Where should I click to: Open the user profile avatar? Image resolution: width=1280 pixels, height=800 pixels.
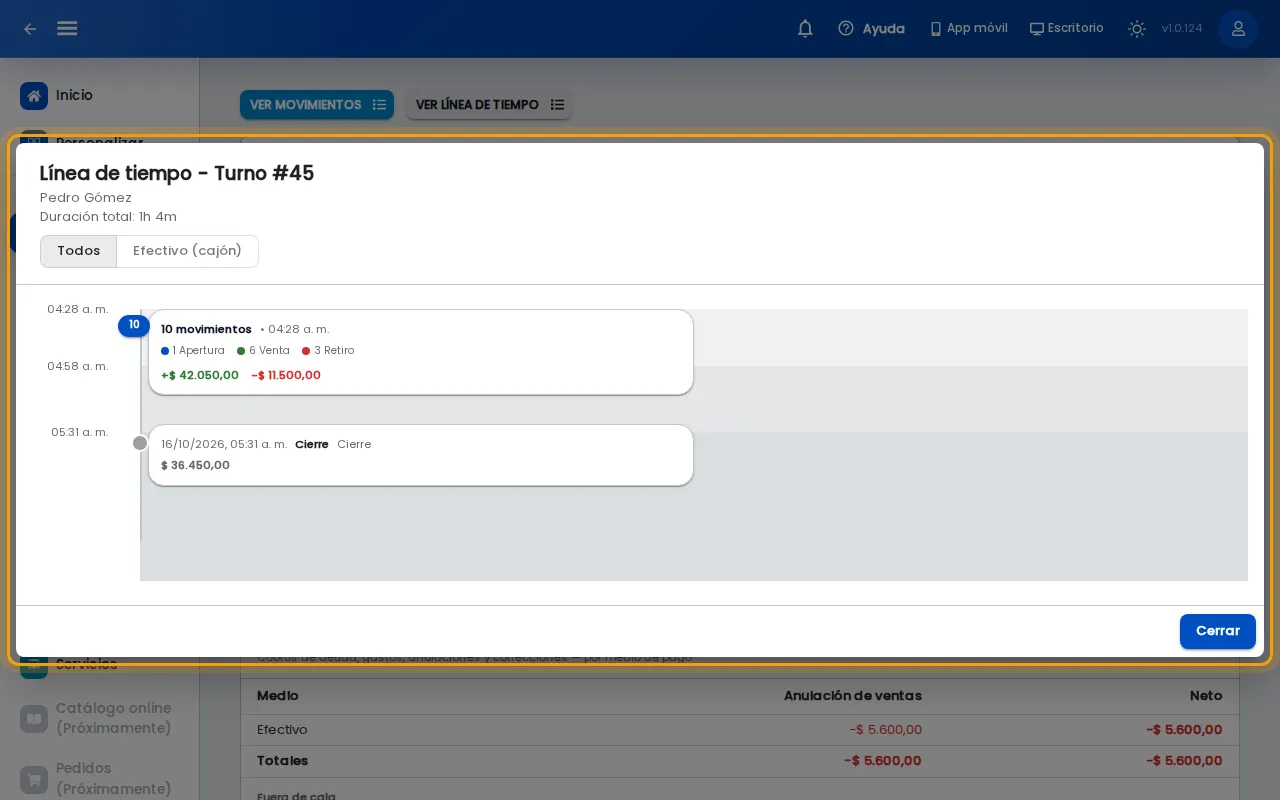1238,29
